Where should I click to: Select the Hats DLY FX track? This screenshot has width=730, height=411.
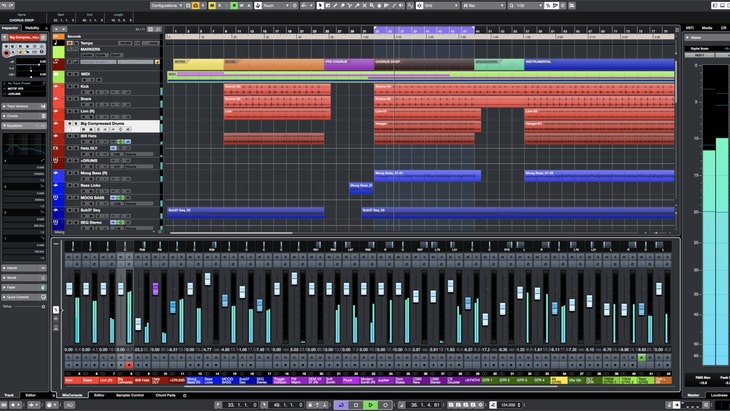(x=89, y=148)
